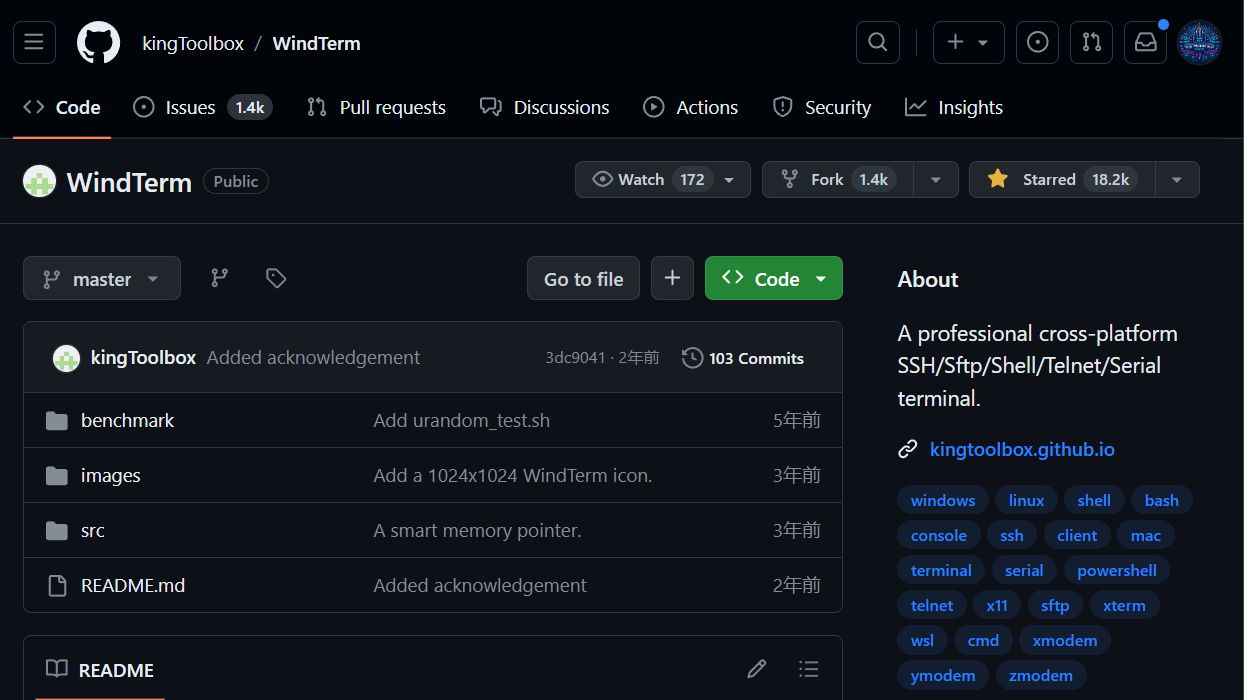Image resolution: width=1244 pixels, height=700 pixels.
Task: Open the issues circle icon in header
Action: point(1038,42)
